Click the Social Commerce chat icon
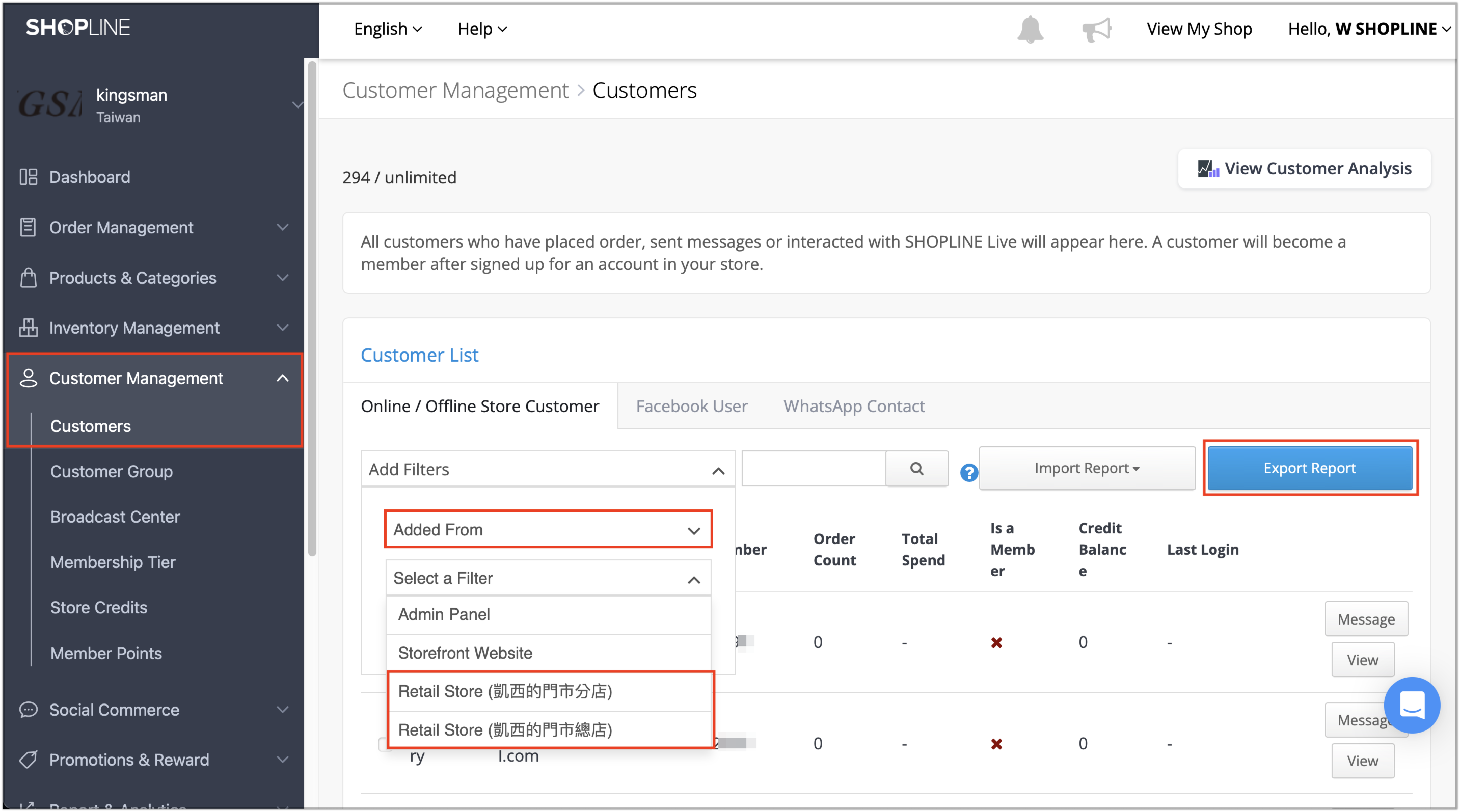Viewport: 1460px width, 812px height. point(28,709)
